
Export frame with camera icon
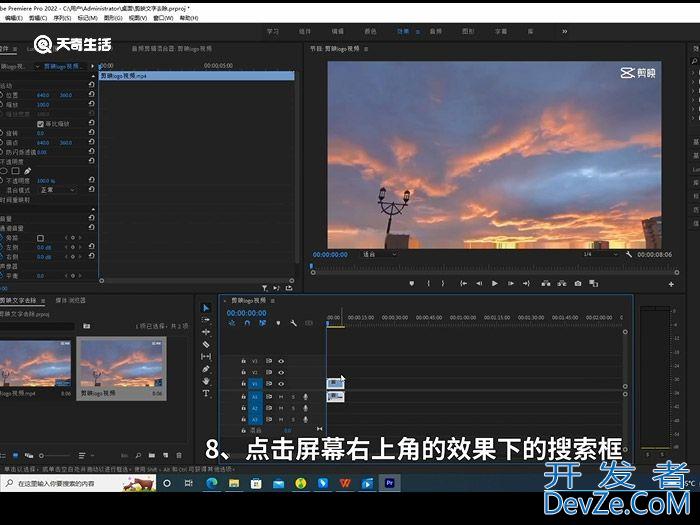pos(578,283)
